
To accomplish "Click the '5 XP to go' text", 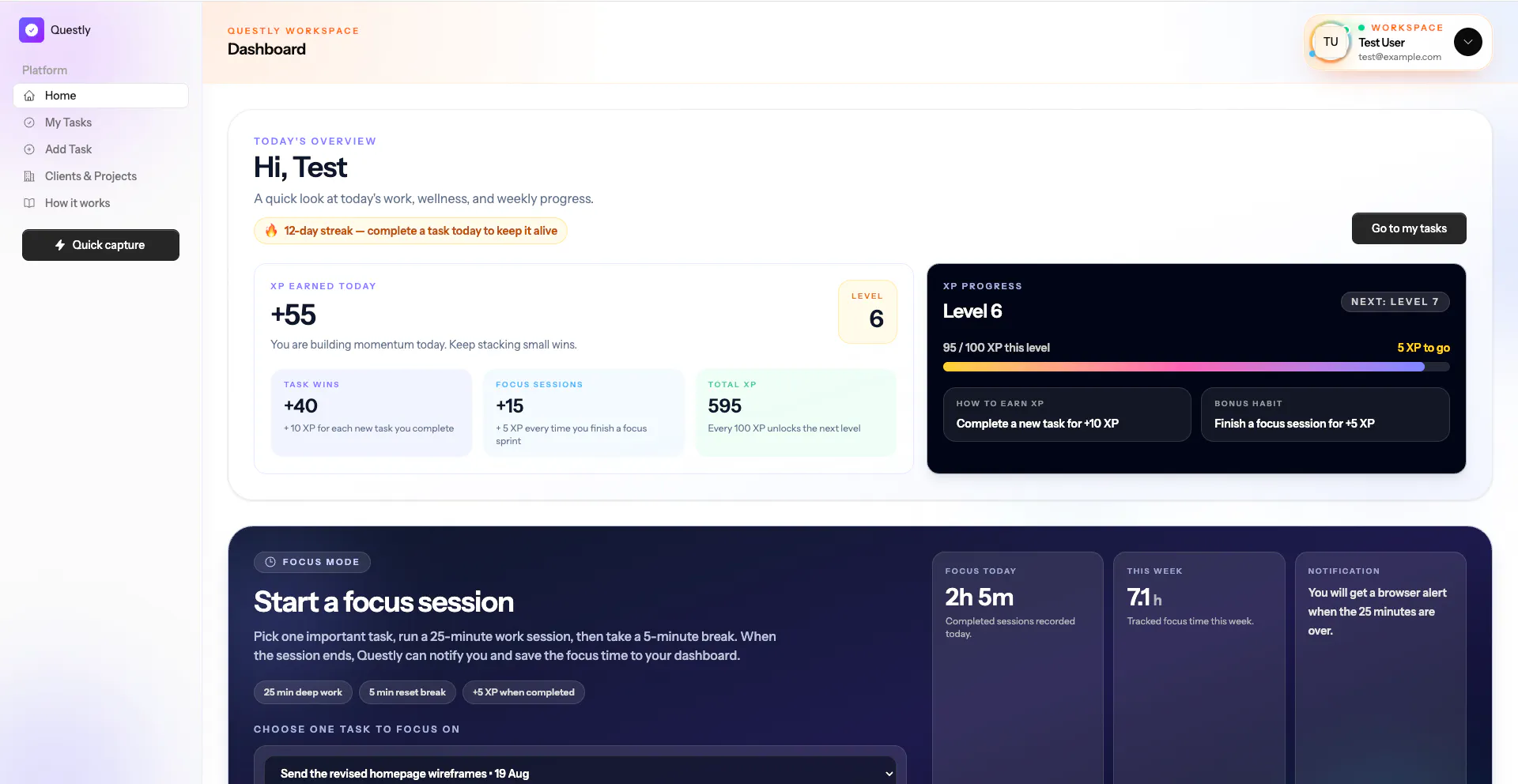I will [1423, 348].
